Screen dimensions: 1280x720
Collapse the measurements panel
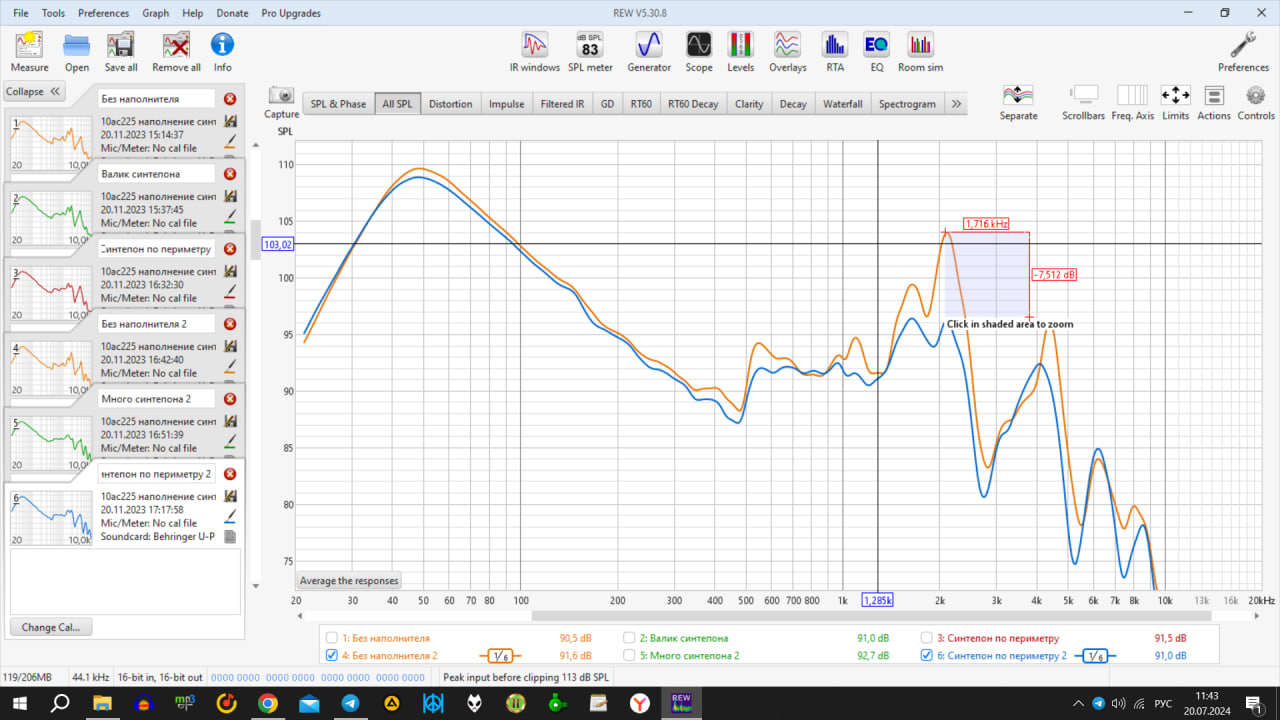33,91
